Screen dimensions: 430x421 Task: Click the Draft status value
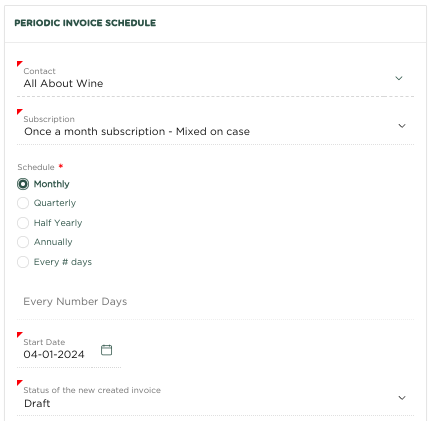(37, 404)
